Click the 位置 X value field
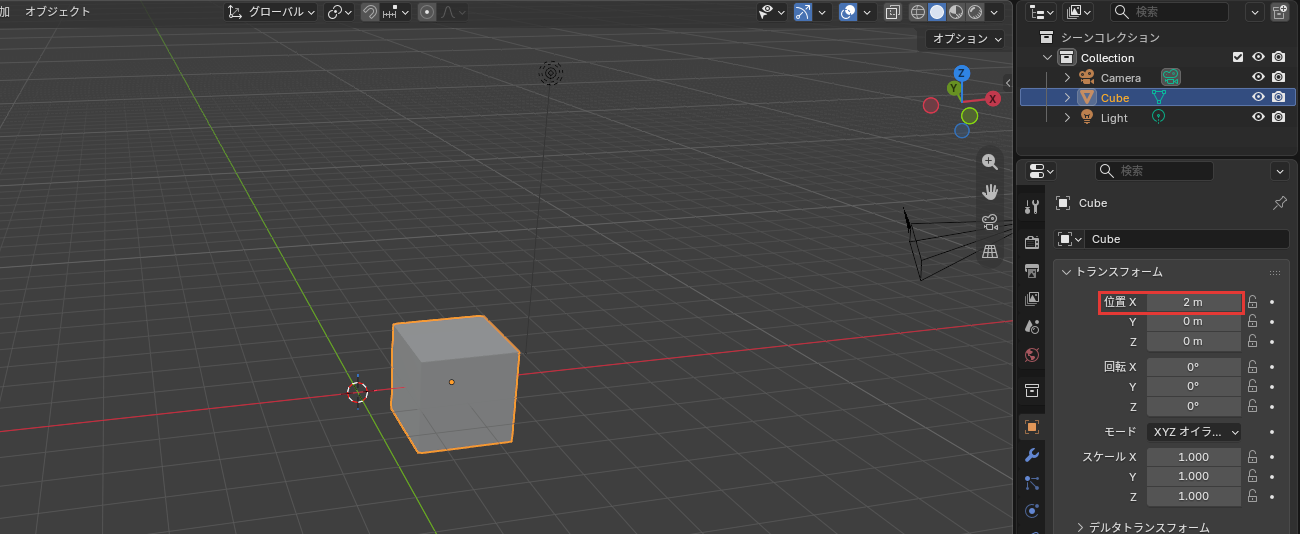Viewport: 1300px width, 534px height. [x=1193, y=302]
